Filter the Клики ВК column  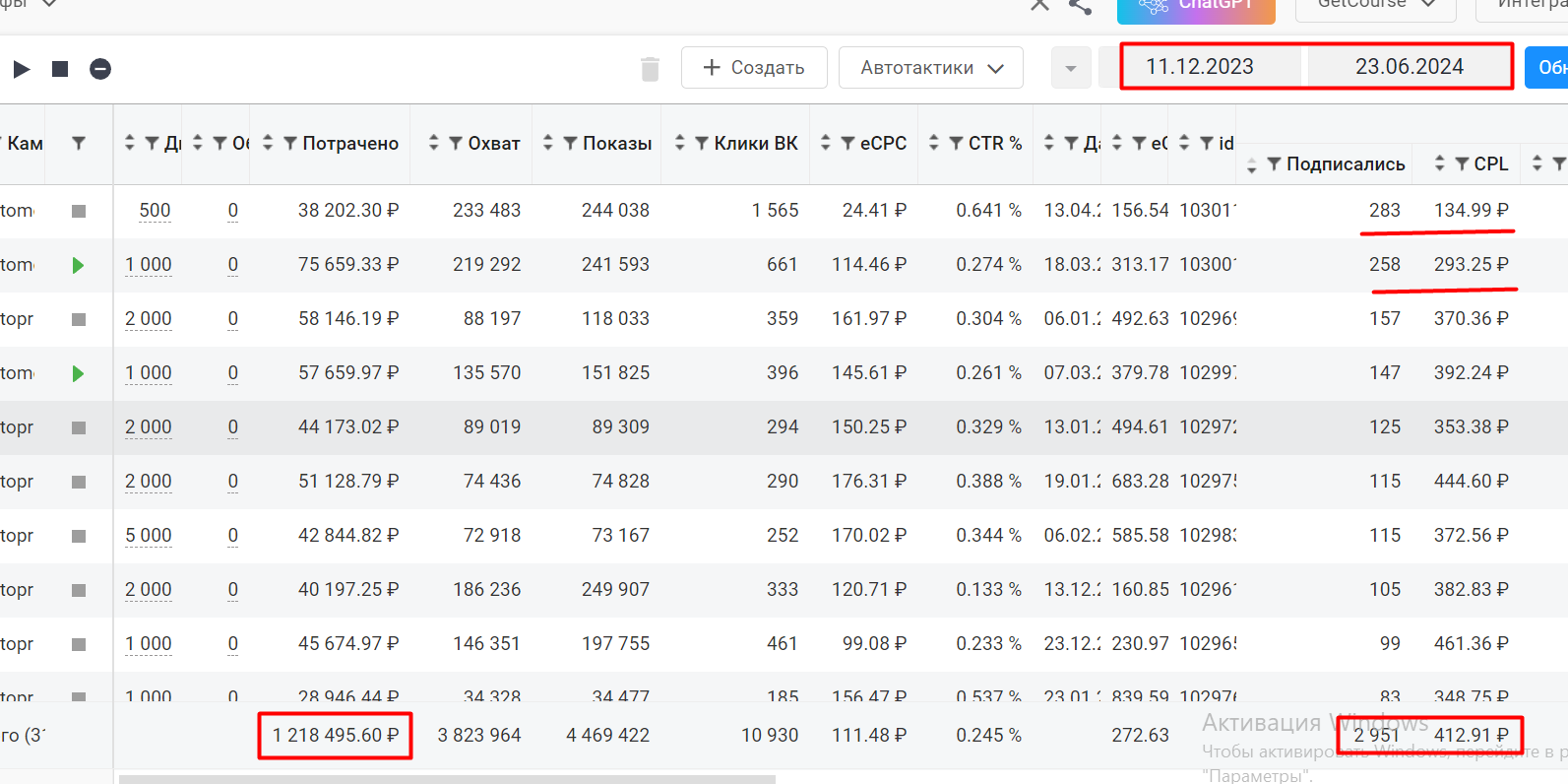tap(702, 144)
